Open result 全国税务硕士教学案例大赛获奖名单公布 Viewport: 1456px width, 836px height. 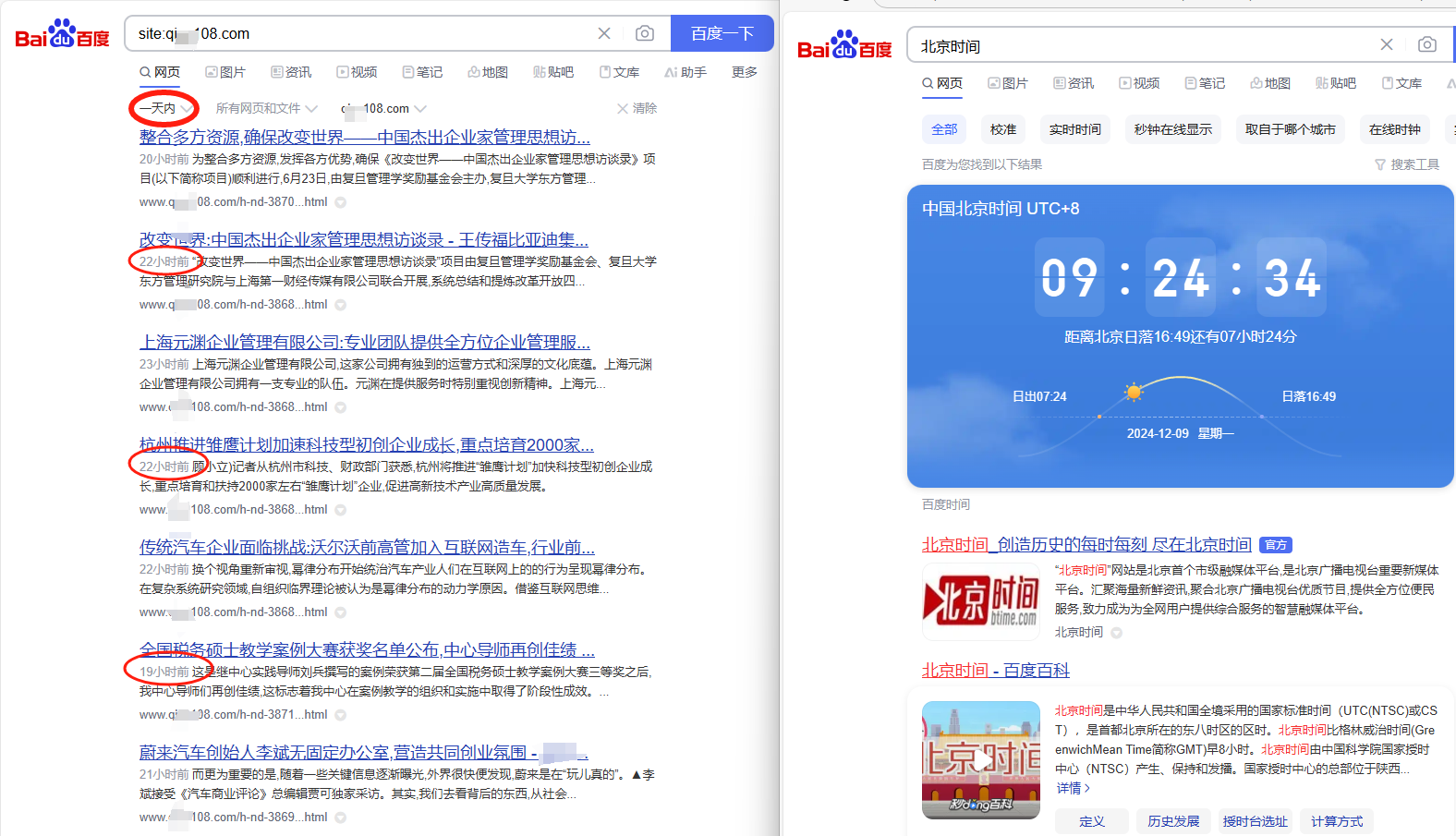coord(367,649)
